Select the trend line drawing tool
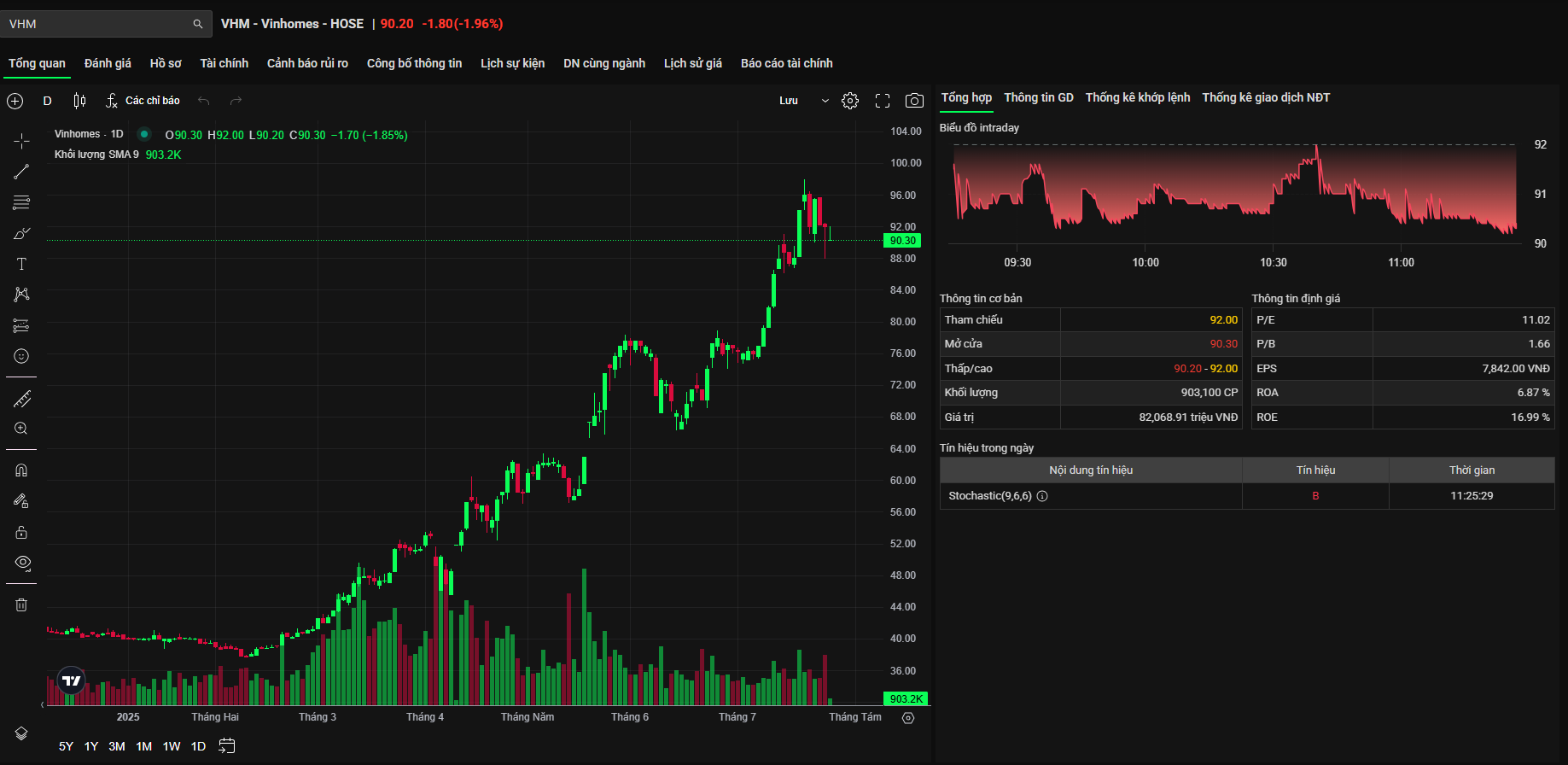Image resolution: width=1568 pixels, height=765 pixels. tap(21, 172)
